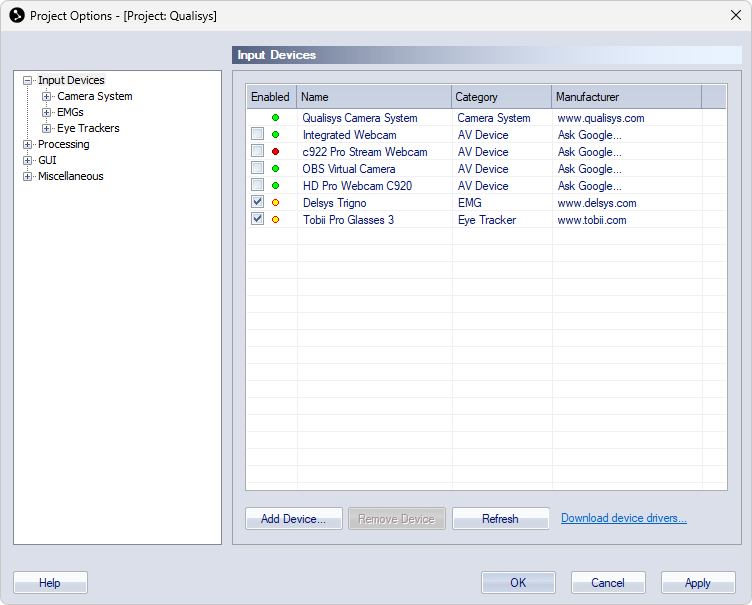Click the Qualisys logo icon in title bar
The height and width of the screenshot is (605, 752).
click(x=16, y=15)
